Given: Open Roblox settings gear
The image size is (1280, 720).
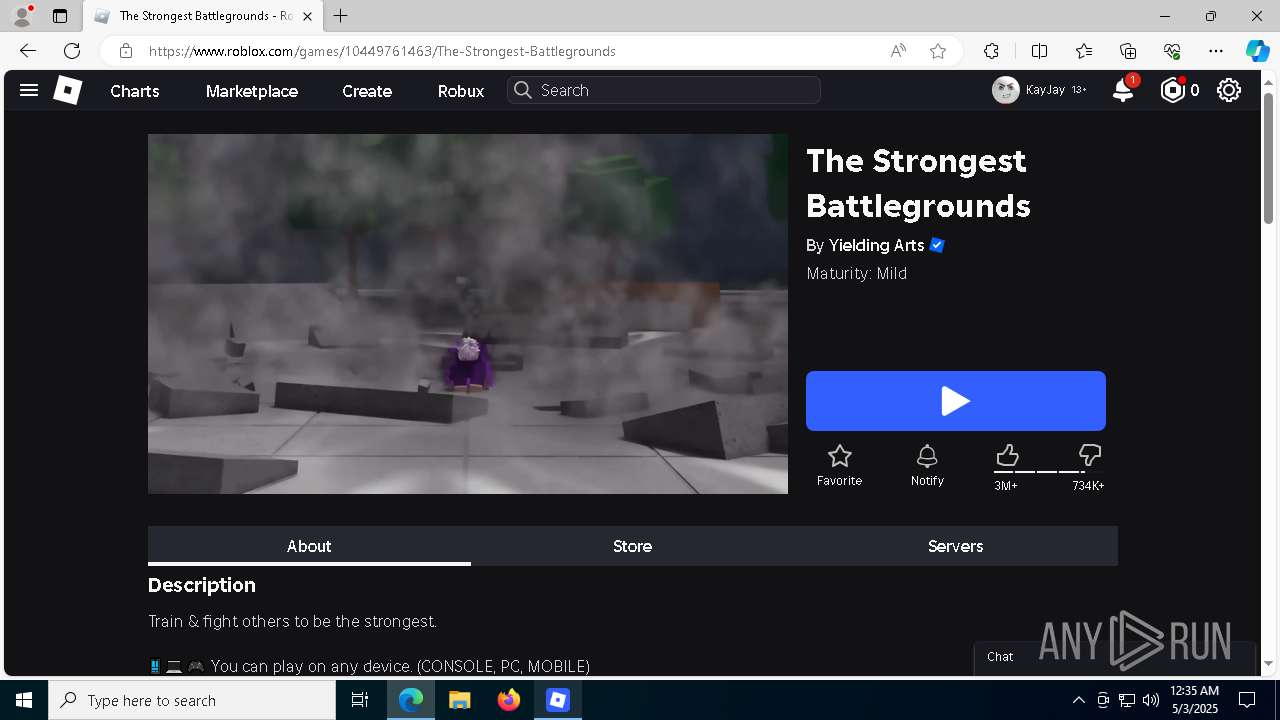Looking at the screenshot, I should 1229,90.
